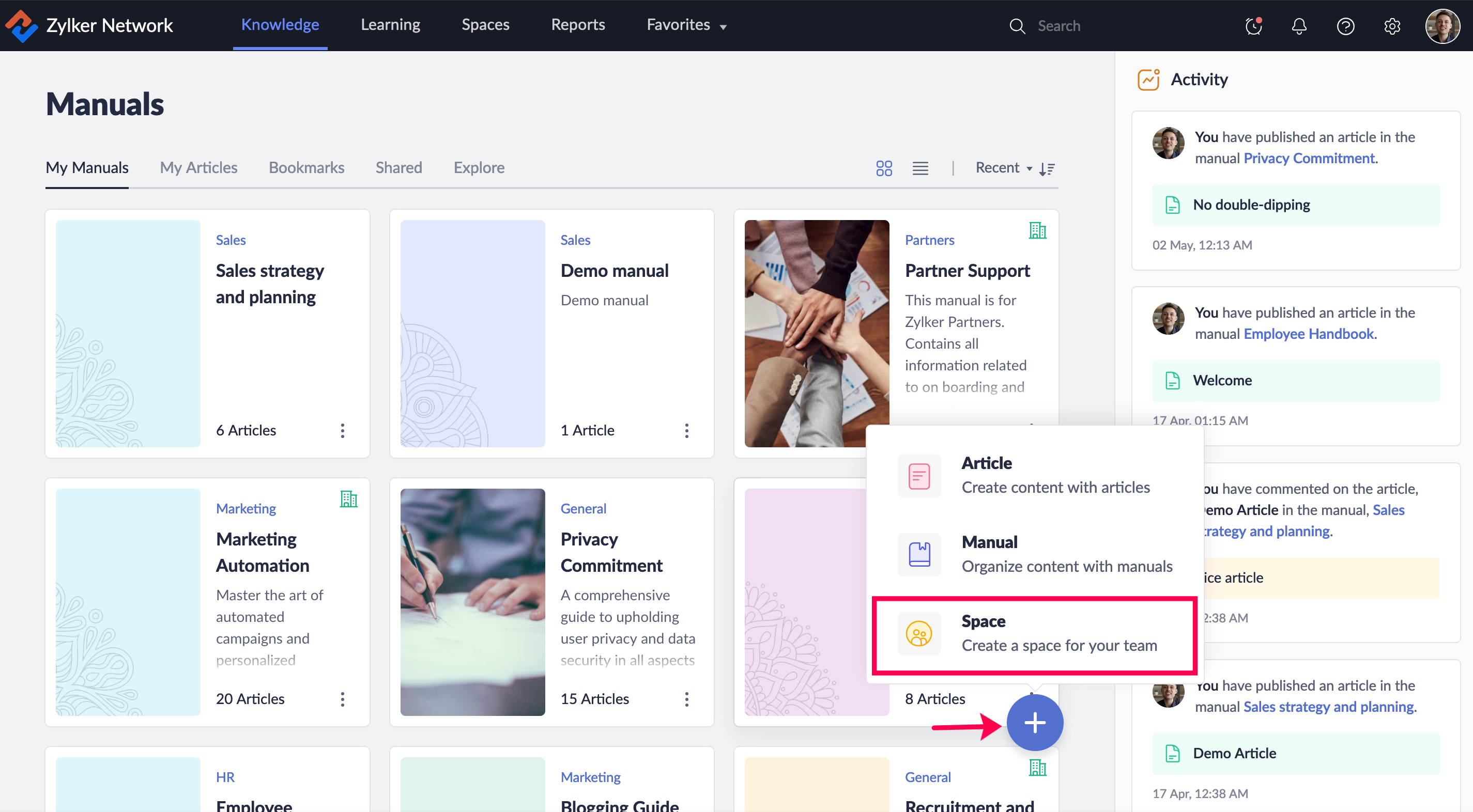Click the Manual book icon in create menu
1473x812 pixels.
click(919, 554)
